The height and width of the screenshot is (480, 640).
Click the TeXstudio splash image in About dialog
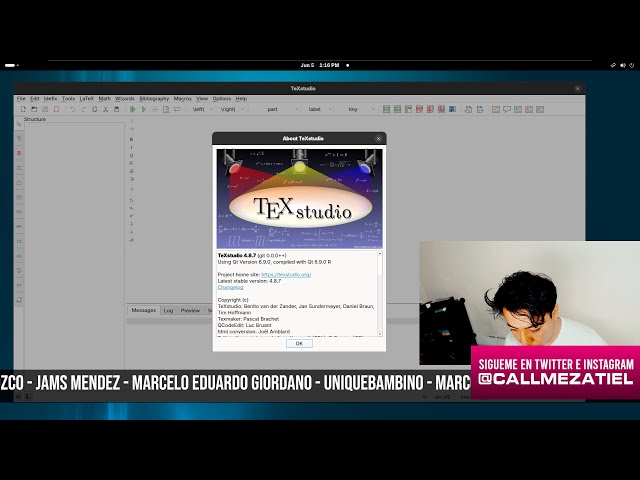(x=299, y=199)
